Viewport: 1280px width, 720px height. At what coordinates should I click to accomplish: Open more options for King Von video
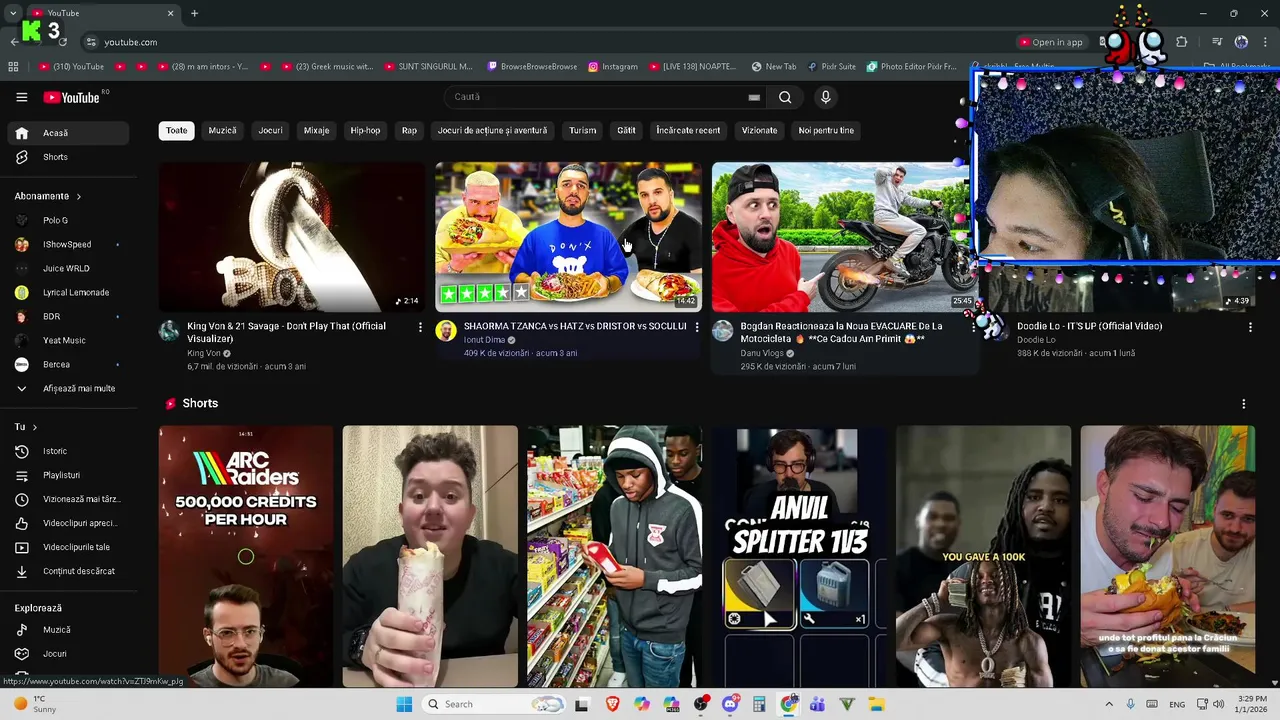point(420,327)
